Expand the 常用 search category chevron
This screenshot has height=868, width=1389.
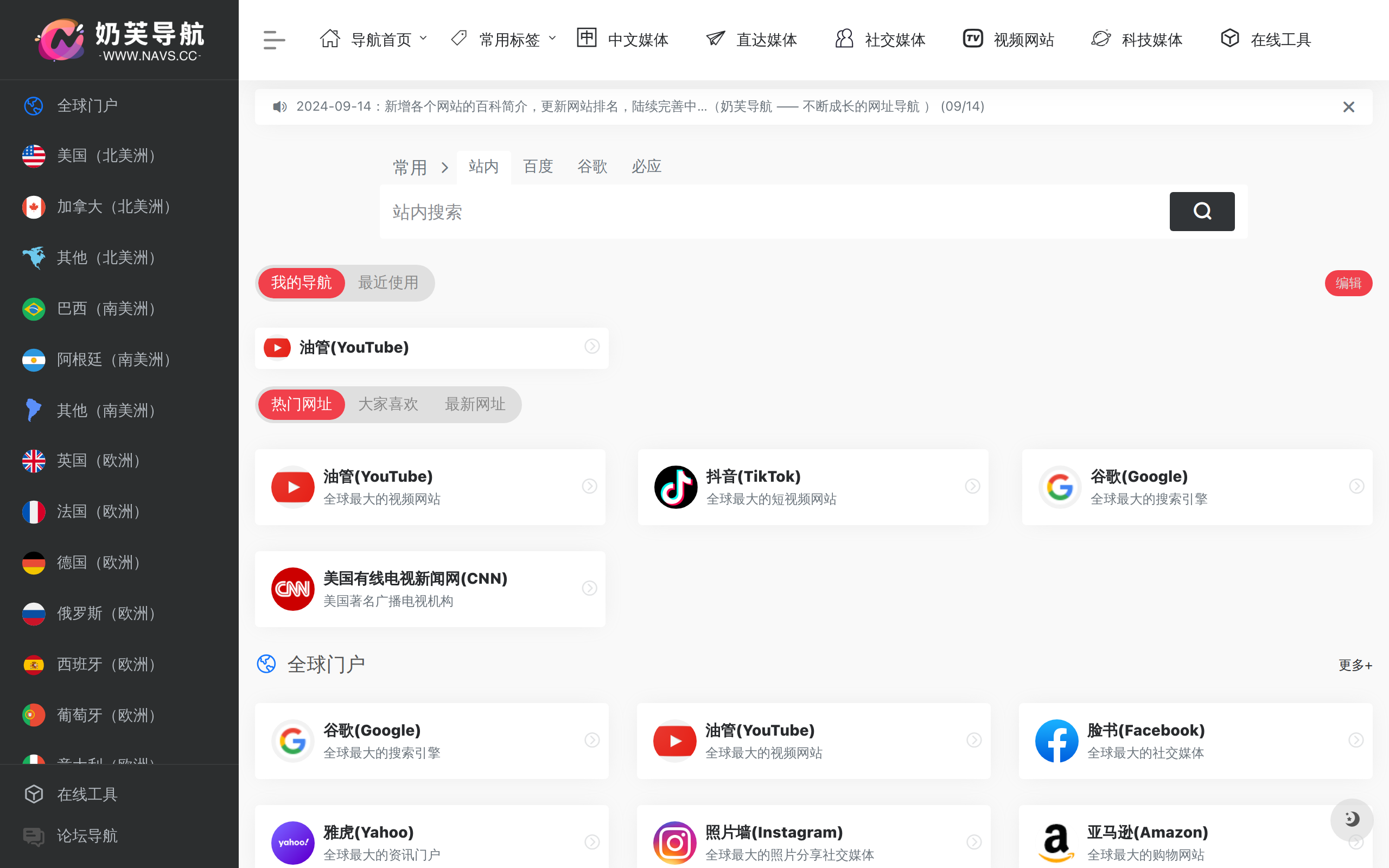pyautogui.click(x=445, y=168)
